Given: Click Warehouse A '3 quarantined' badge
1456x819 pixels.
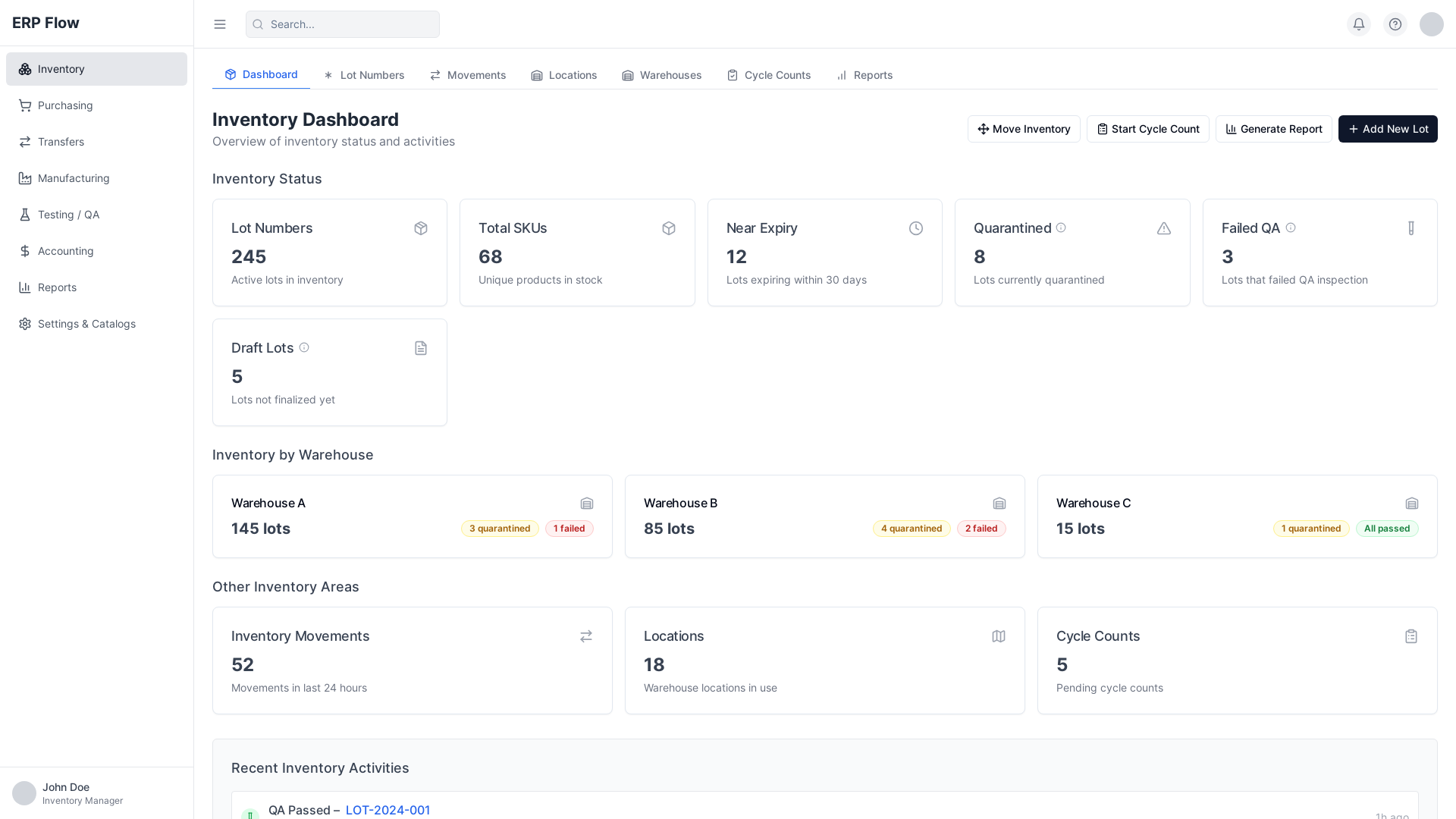Looking at the screenshot, I should tap(500, 529).
